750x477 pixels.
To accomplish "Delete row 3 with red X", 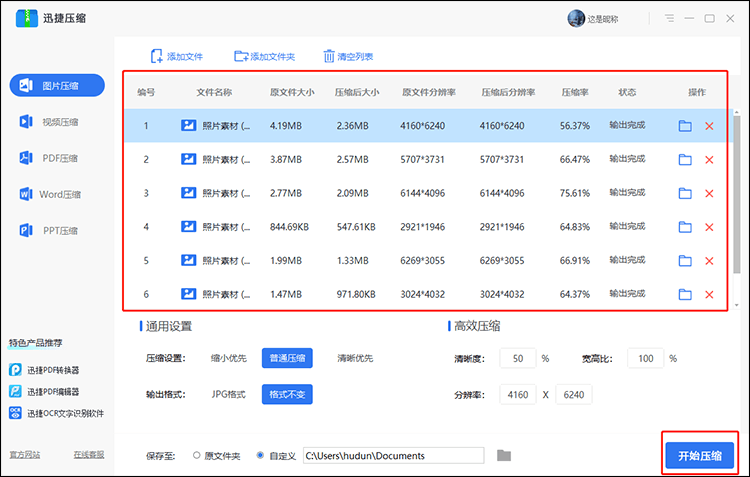I will (x=709, y=194).
